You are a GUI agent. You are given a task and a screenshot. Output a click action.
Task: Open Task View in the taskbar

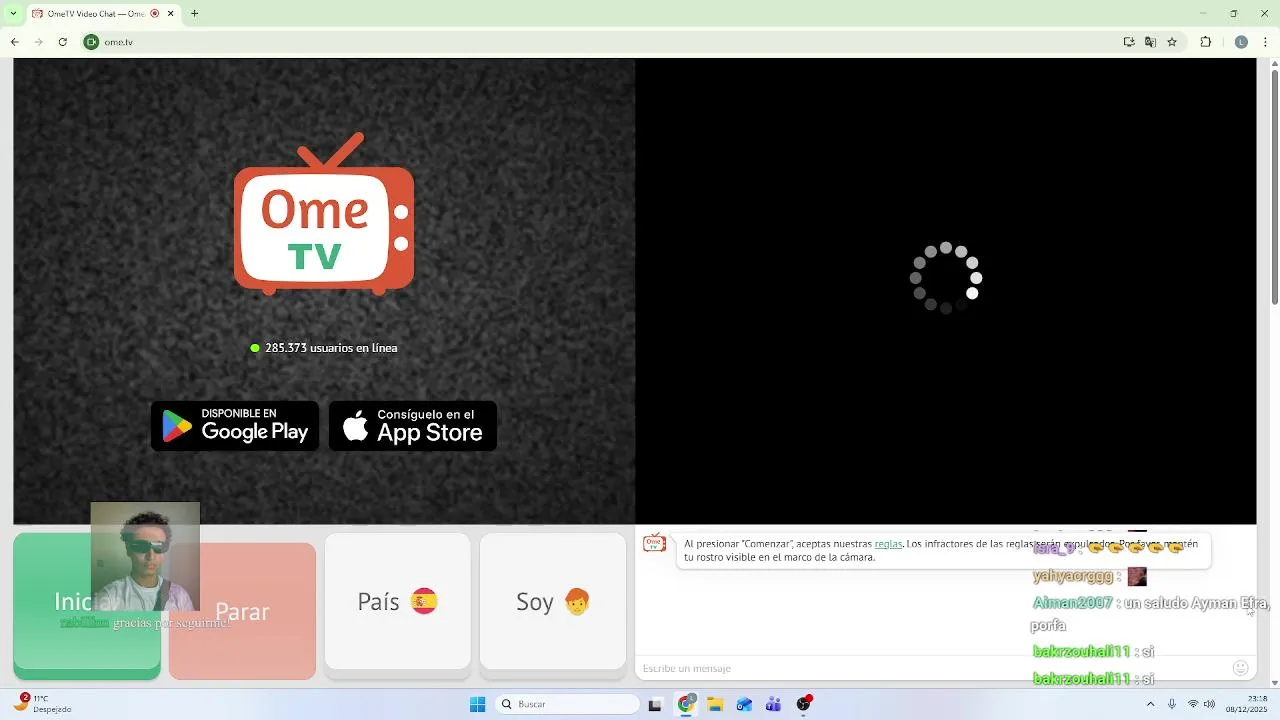click(655, 704)
